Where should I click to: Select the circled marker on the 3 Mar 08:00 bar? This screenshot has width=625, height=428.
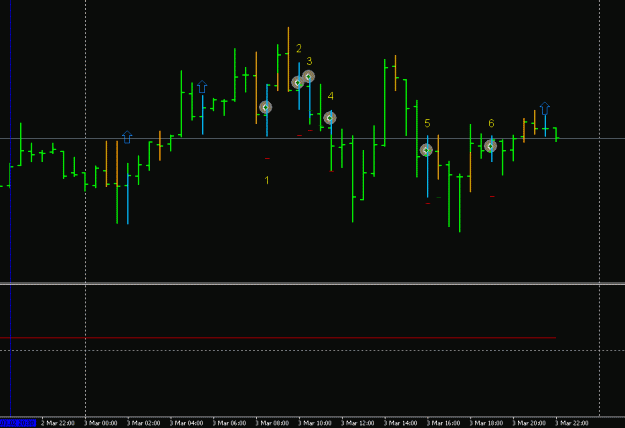coord(265,107)
